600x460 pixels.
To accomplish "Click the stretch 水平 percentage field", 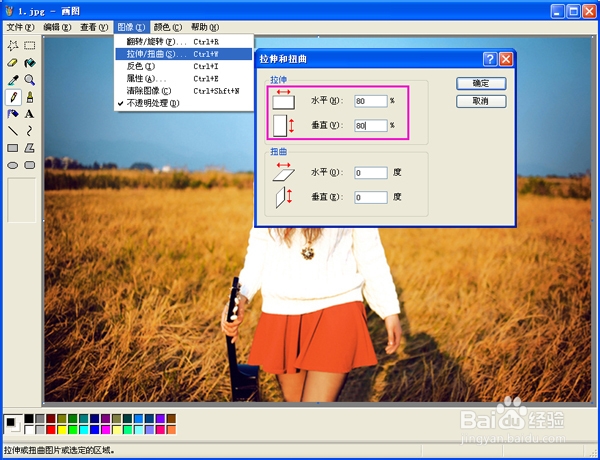I will [x=370, y=101].
